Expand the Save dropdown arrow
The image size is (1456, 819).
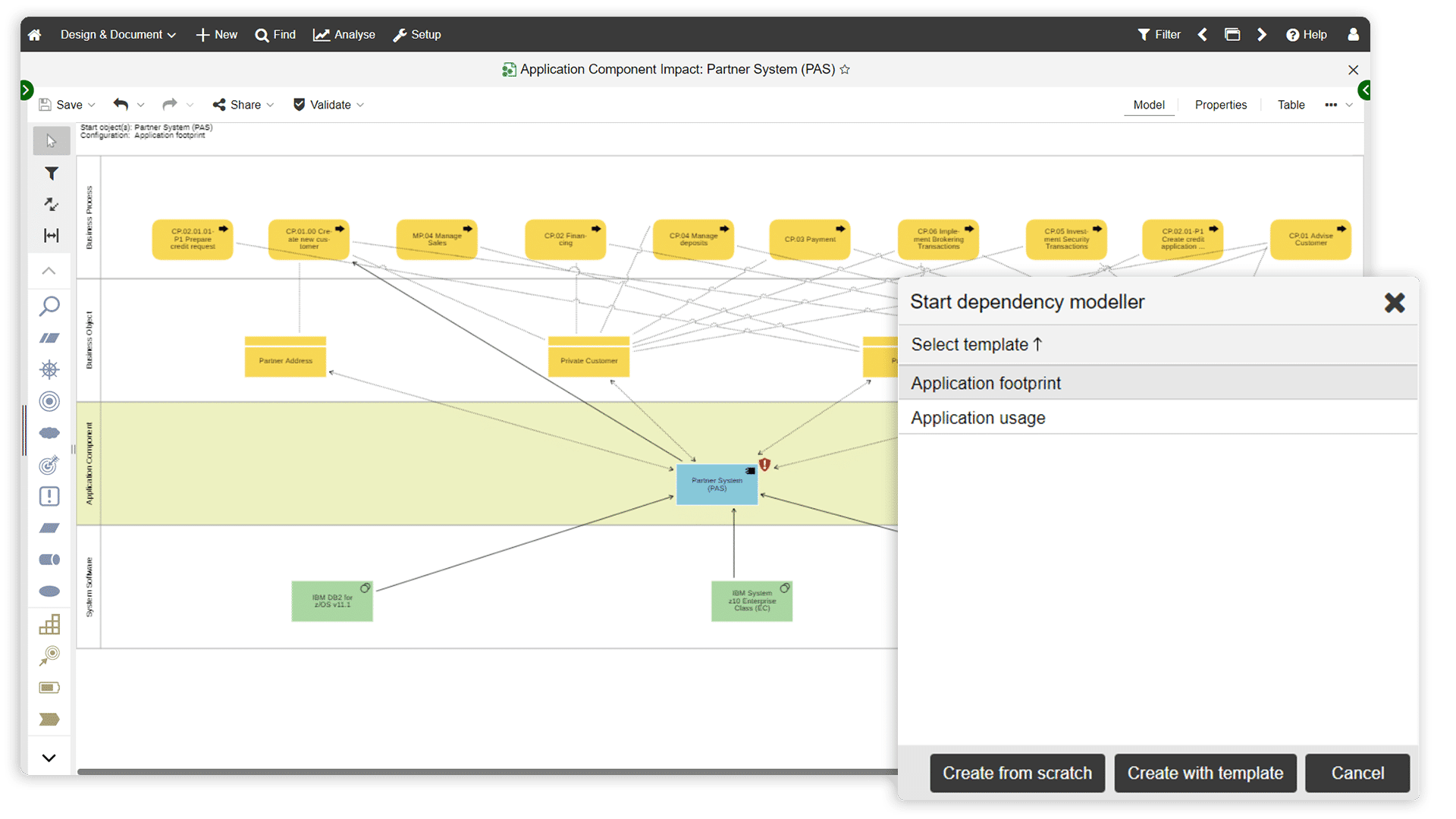point(92,105)
